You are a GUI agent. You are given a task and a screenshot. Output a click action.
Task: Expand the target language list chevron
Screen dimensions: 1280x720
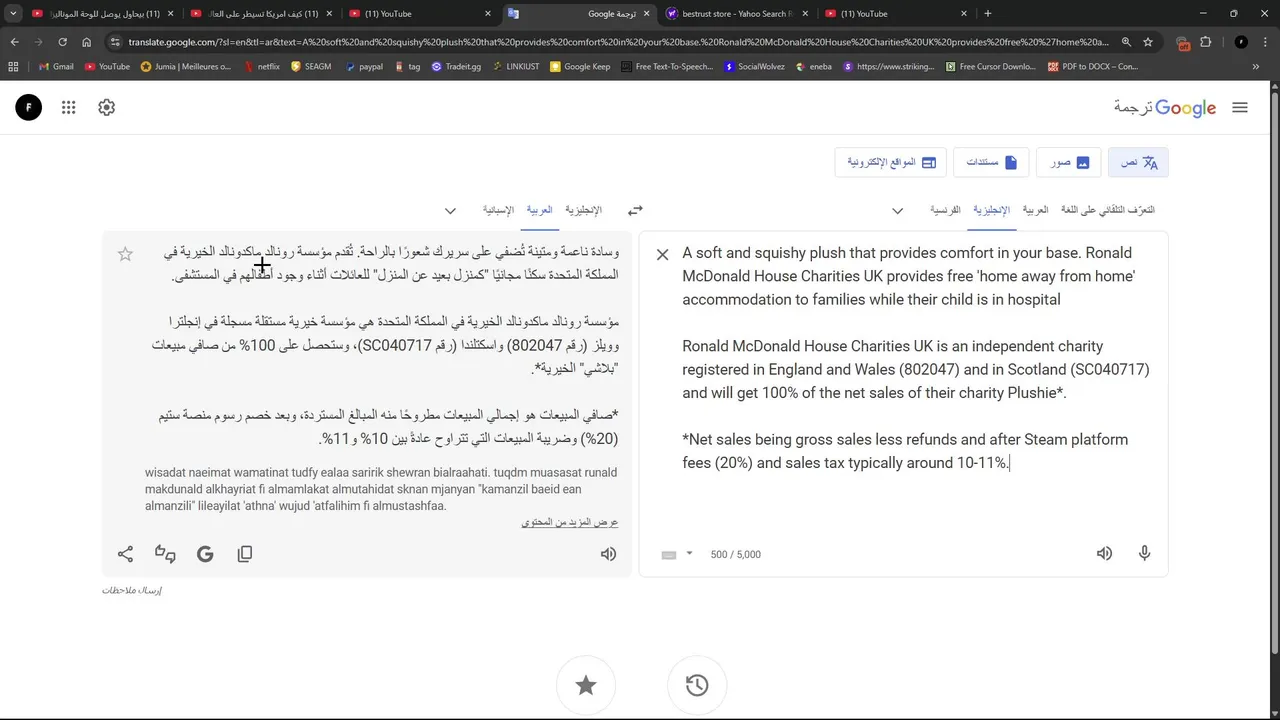point(450,210)
